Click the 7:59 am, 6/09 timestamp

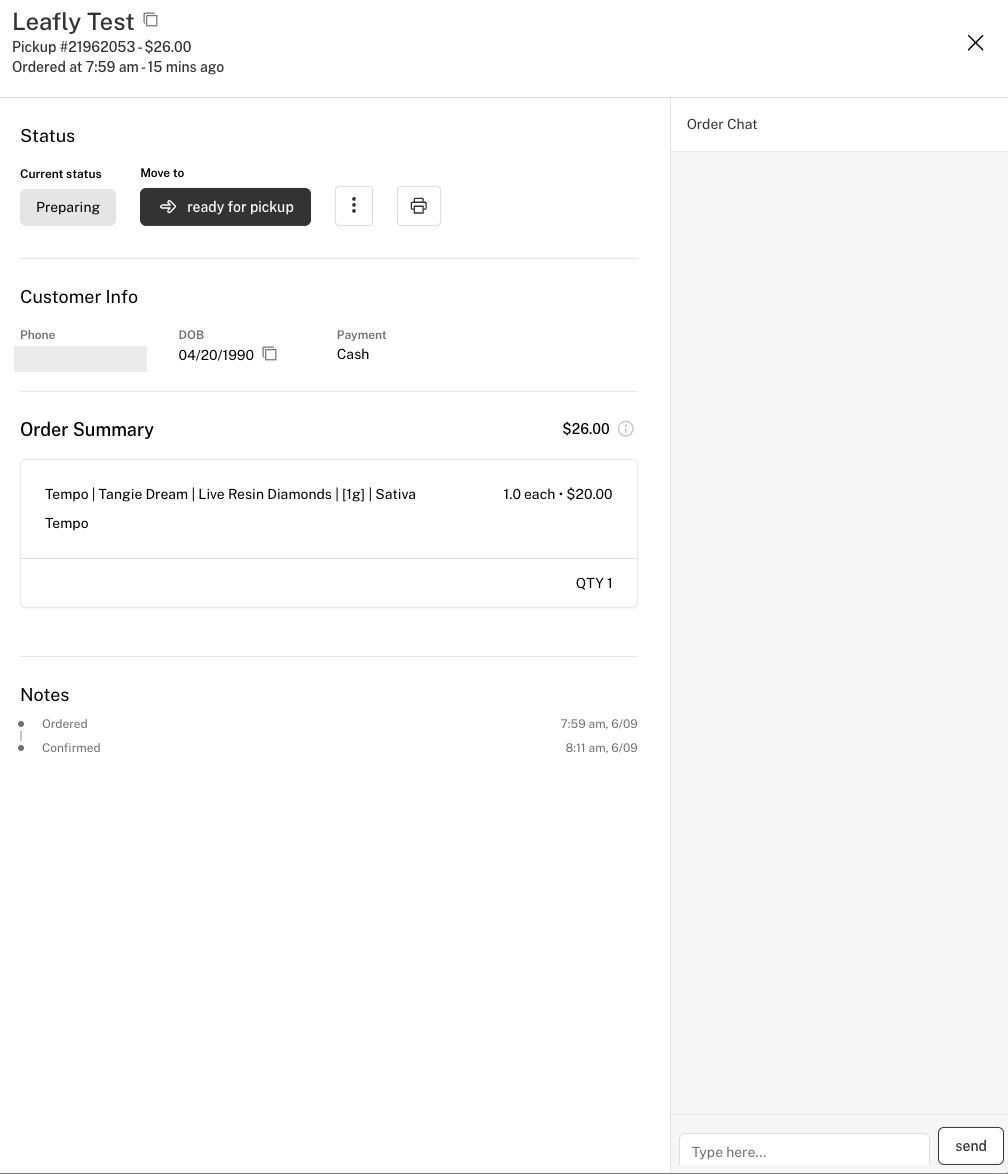[x=599, y=724]
